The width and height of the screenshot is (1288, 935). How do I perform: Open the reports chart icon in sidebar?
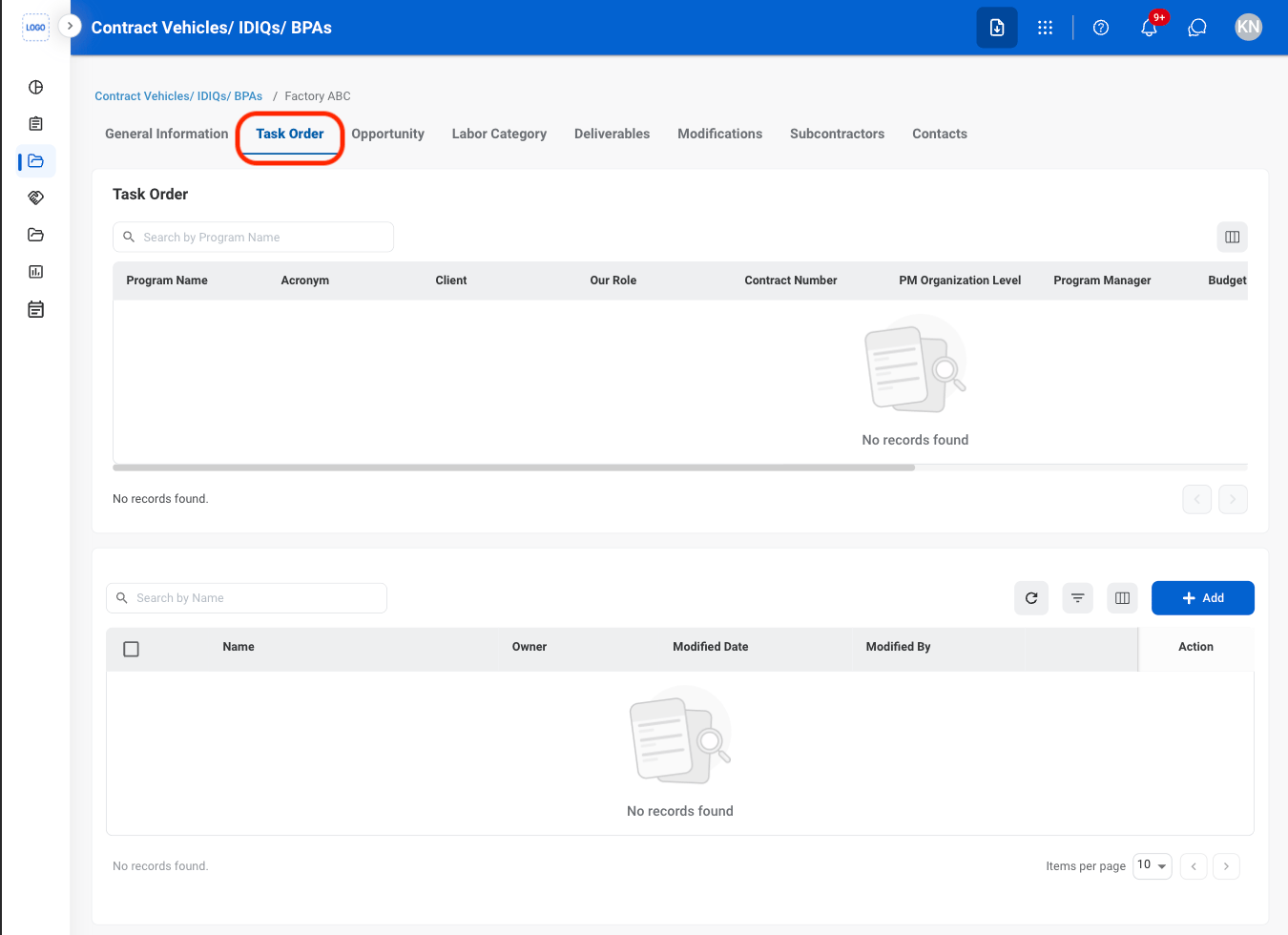tap(36, 272)
